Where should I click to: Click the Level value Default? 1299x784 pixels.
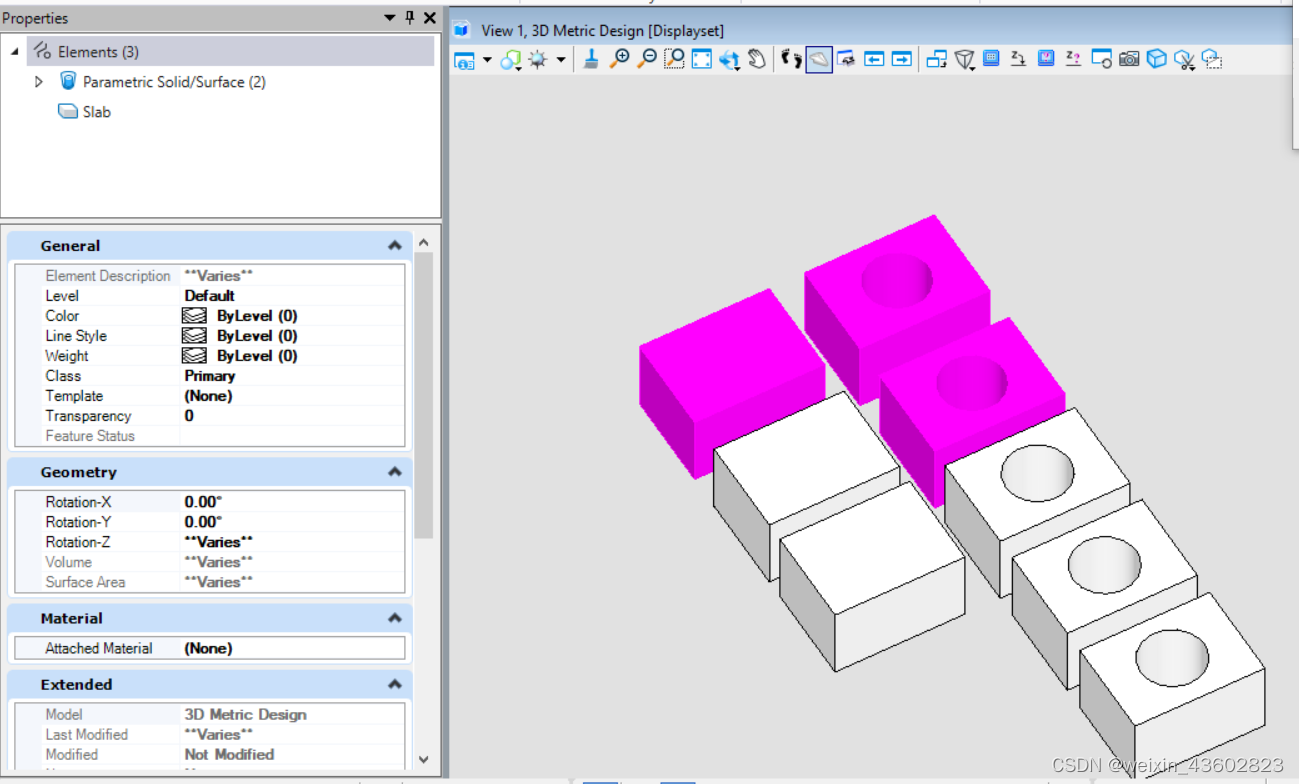tap(209, 296)
